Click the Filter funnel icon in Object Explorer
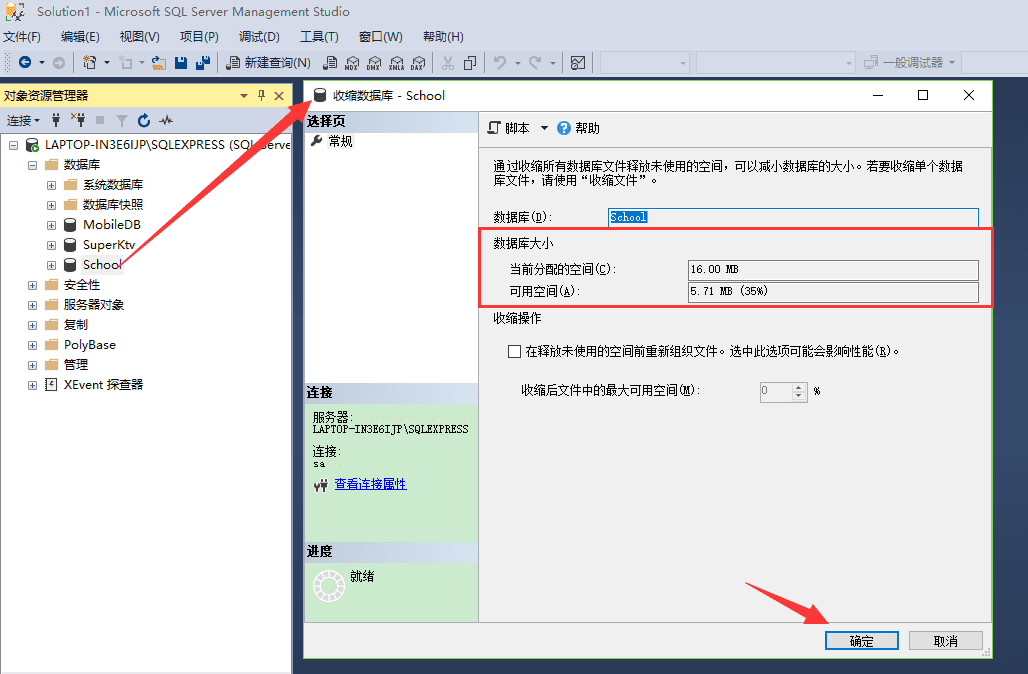 click(122, 121)
